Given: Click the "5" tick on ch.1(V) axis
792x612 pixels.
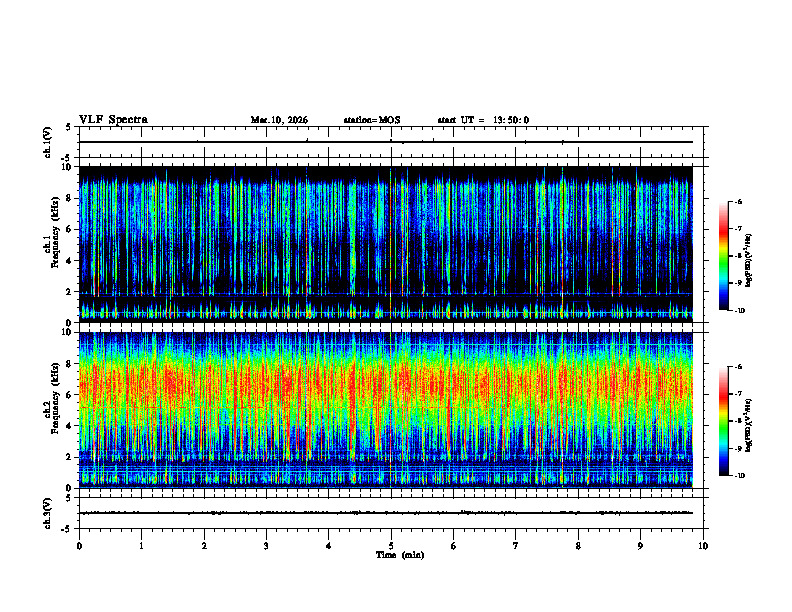Looking at the screenshot, I should pos(68,128).
